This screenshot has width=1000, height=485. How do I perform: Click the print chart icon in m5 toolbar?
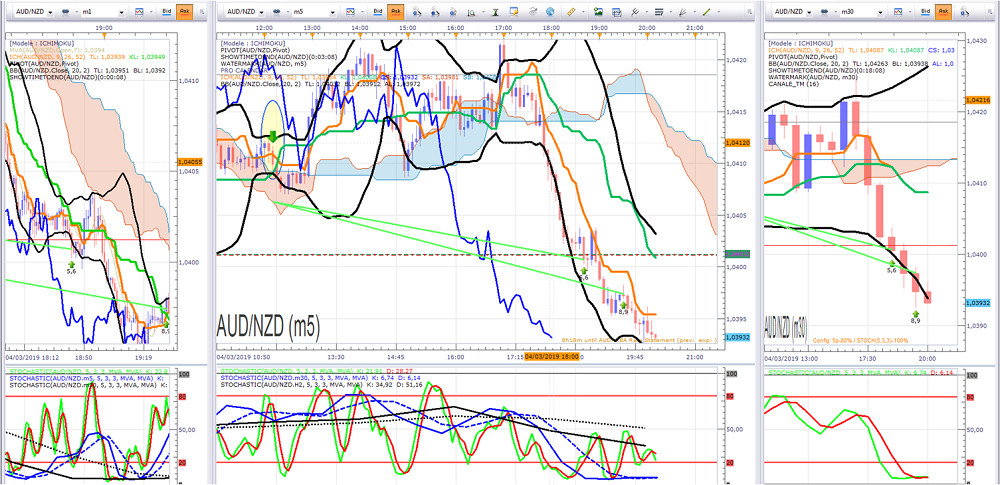(x=616, y=12)
